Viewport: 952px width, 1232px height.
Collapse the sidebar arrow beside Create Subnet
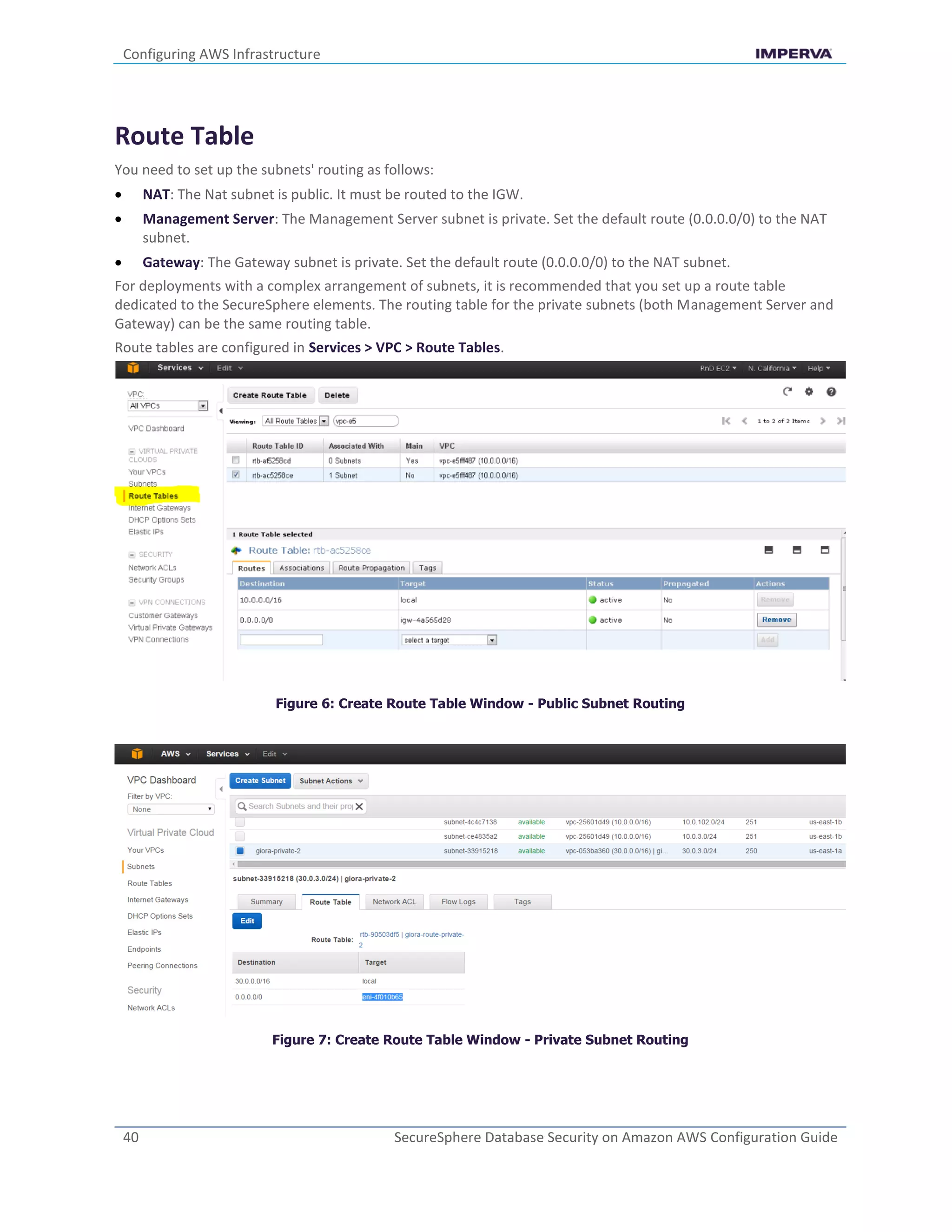point(221,789)
